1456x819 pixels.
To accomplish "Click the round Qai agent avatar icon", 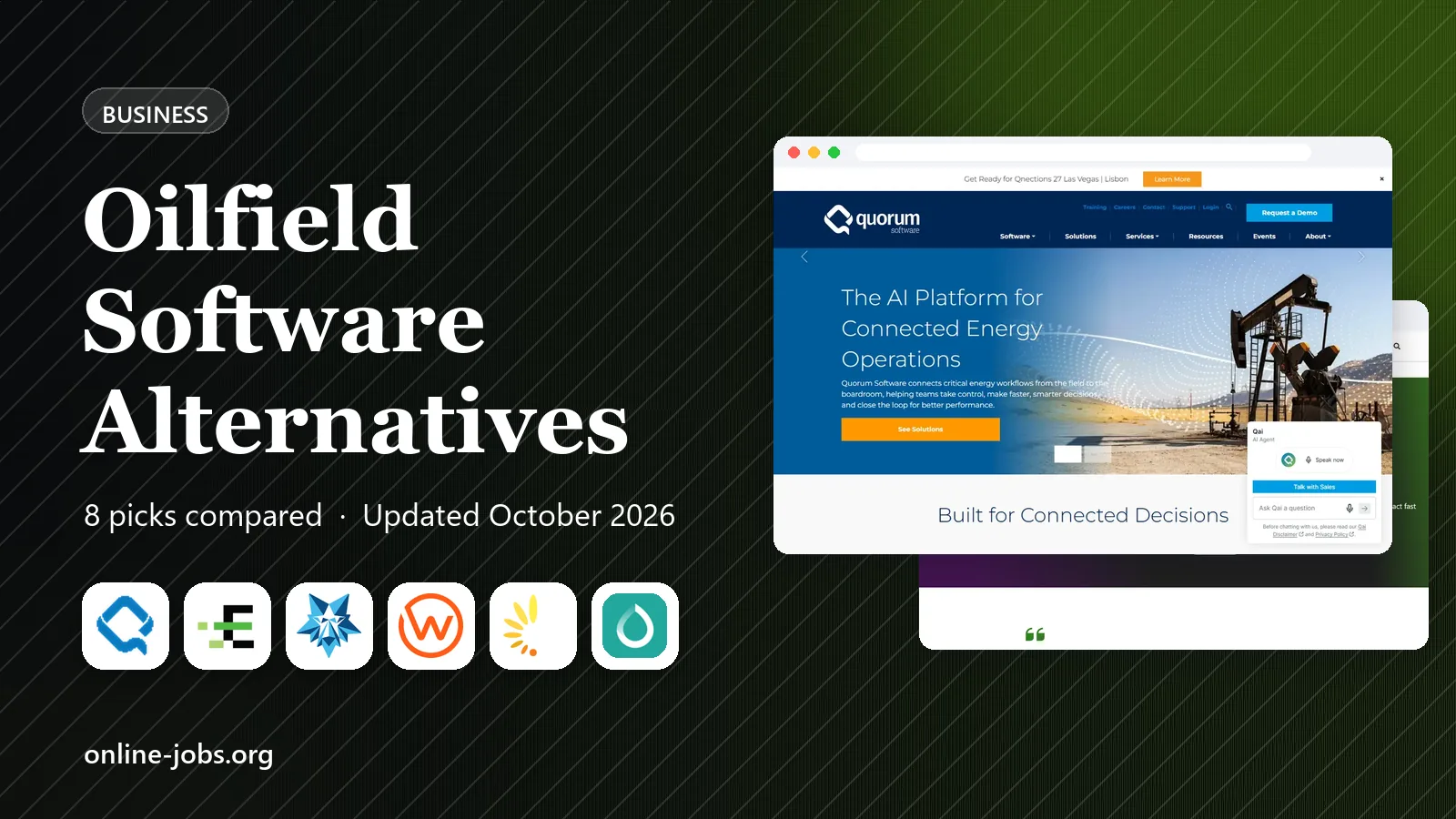I will (1288, 460).
